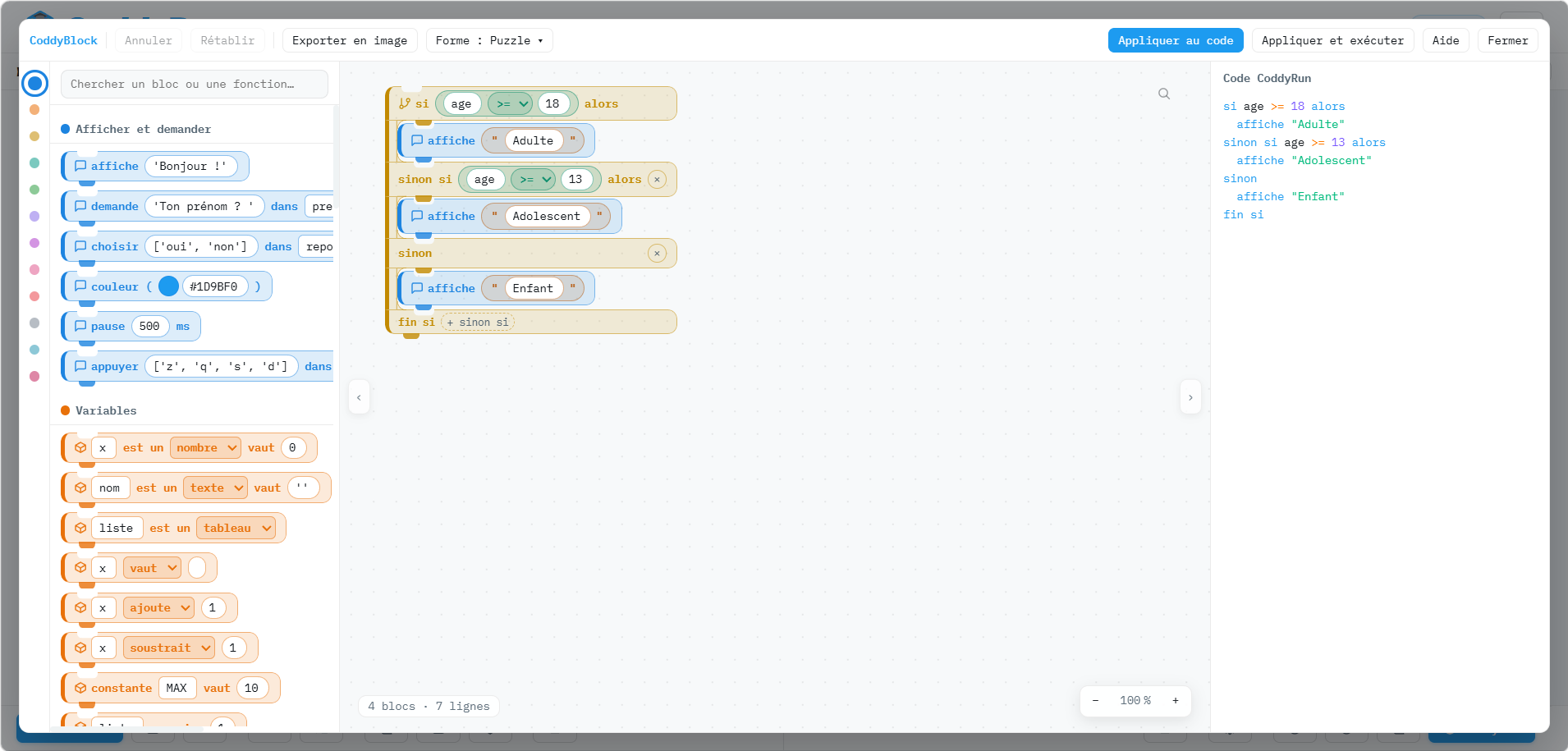Open the 'texte' type dropdown
This screenshot has height=751, width=1568.
(215, 488)
